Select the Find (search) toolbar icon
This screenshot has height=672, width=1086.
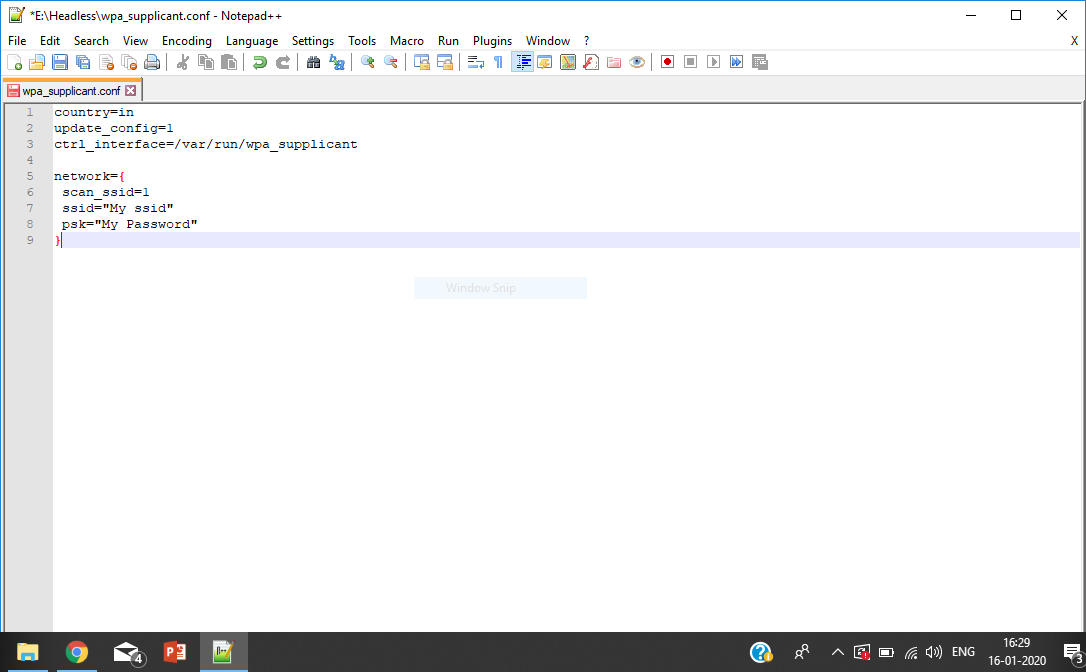(x=312, y=61)
